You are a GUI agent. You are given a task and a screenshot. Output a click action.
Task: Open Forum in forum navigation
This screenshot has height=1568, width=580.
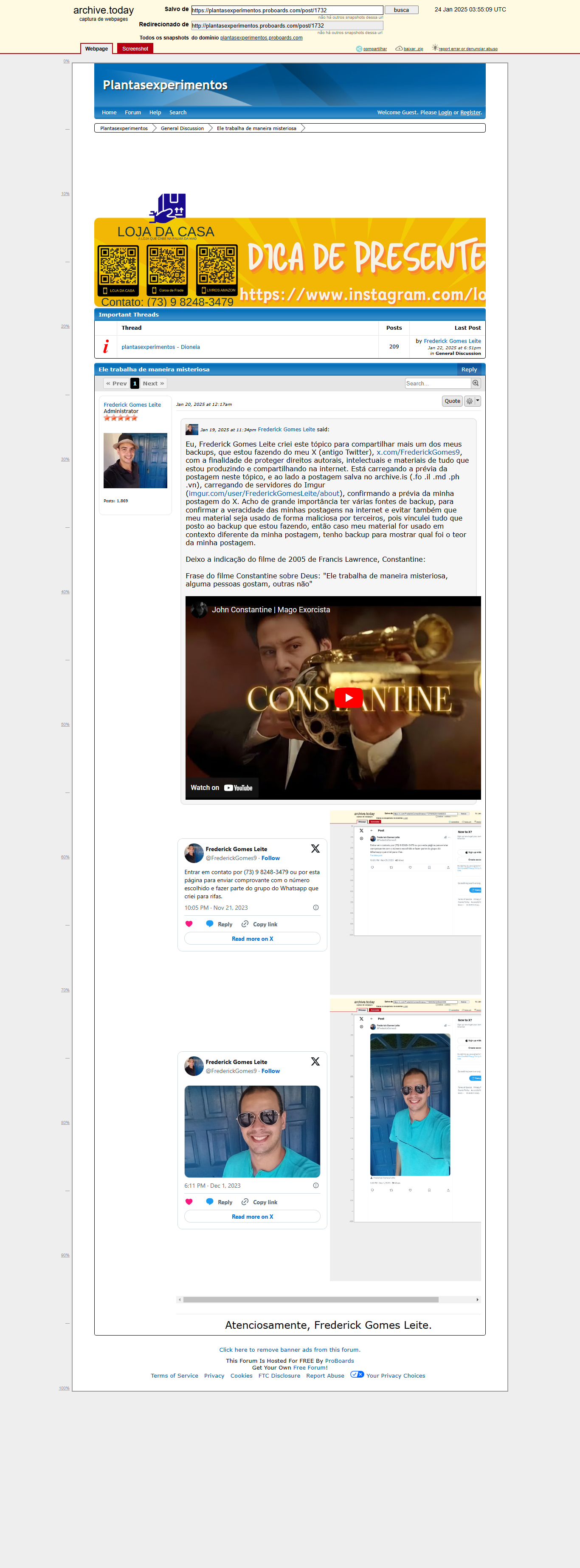[x=133, y=113]
